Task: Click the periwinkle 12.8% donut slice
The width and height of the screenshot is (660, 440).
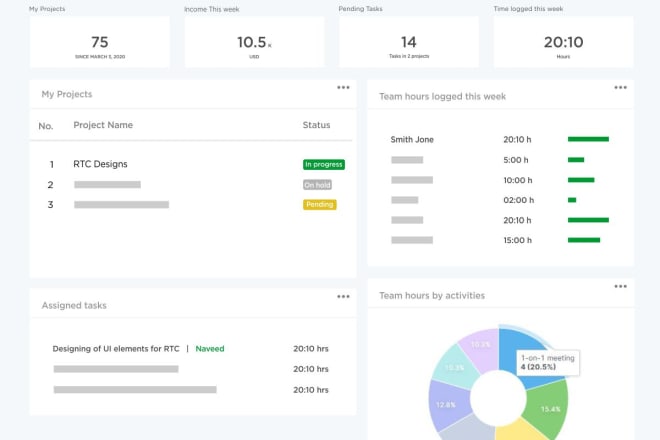Action: pos(447,404)
